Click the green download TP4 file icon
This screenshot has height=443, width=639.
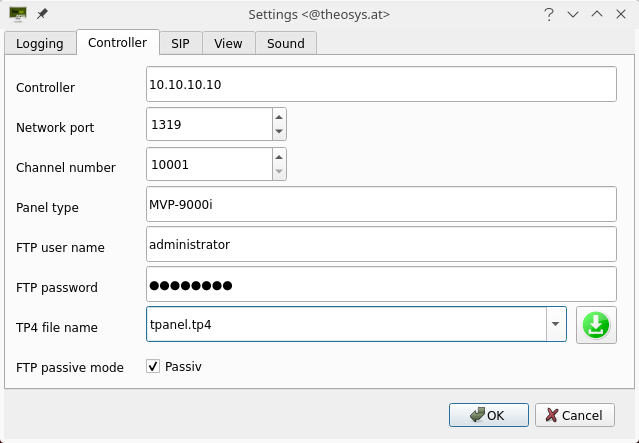[596, 325]
